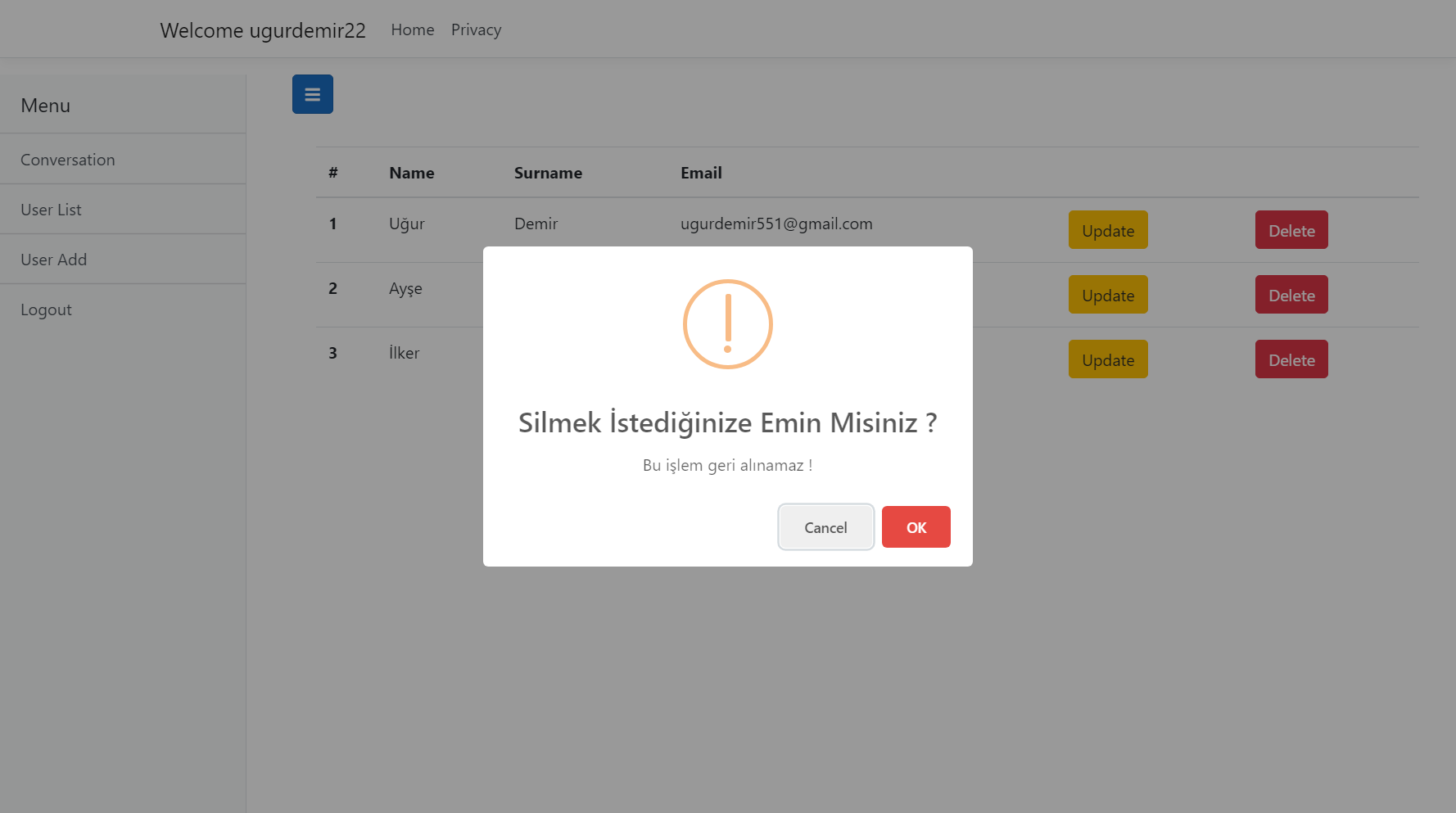
Task: Click Logout in the sidebar
Action: [46, 309]
